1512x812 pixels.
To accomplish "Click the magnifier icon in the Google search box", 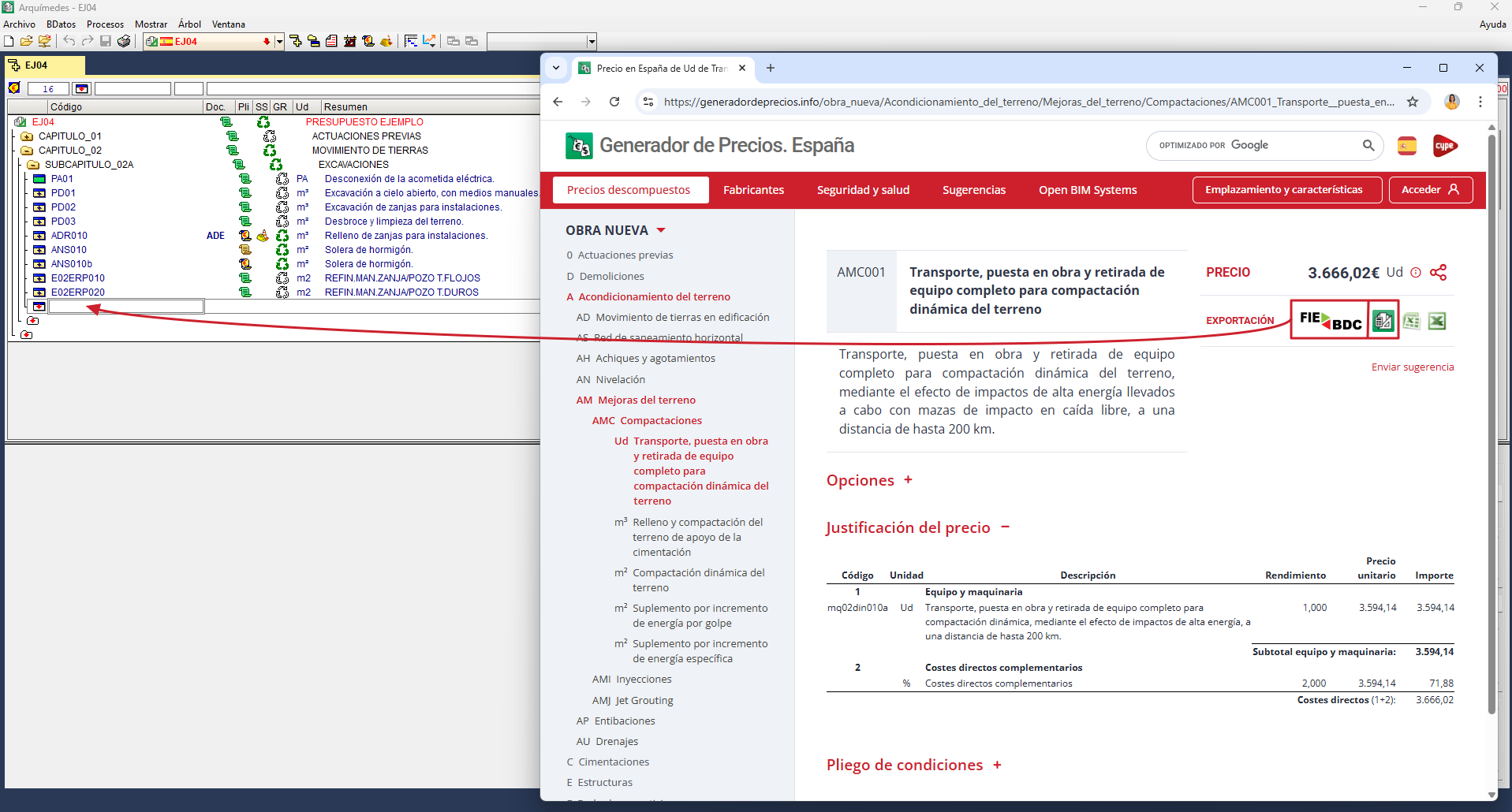I will click(x=1368, y=145).
